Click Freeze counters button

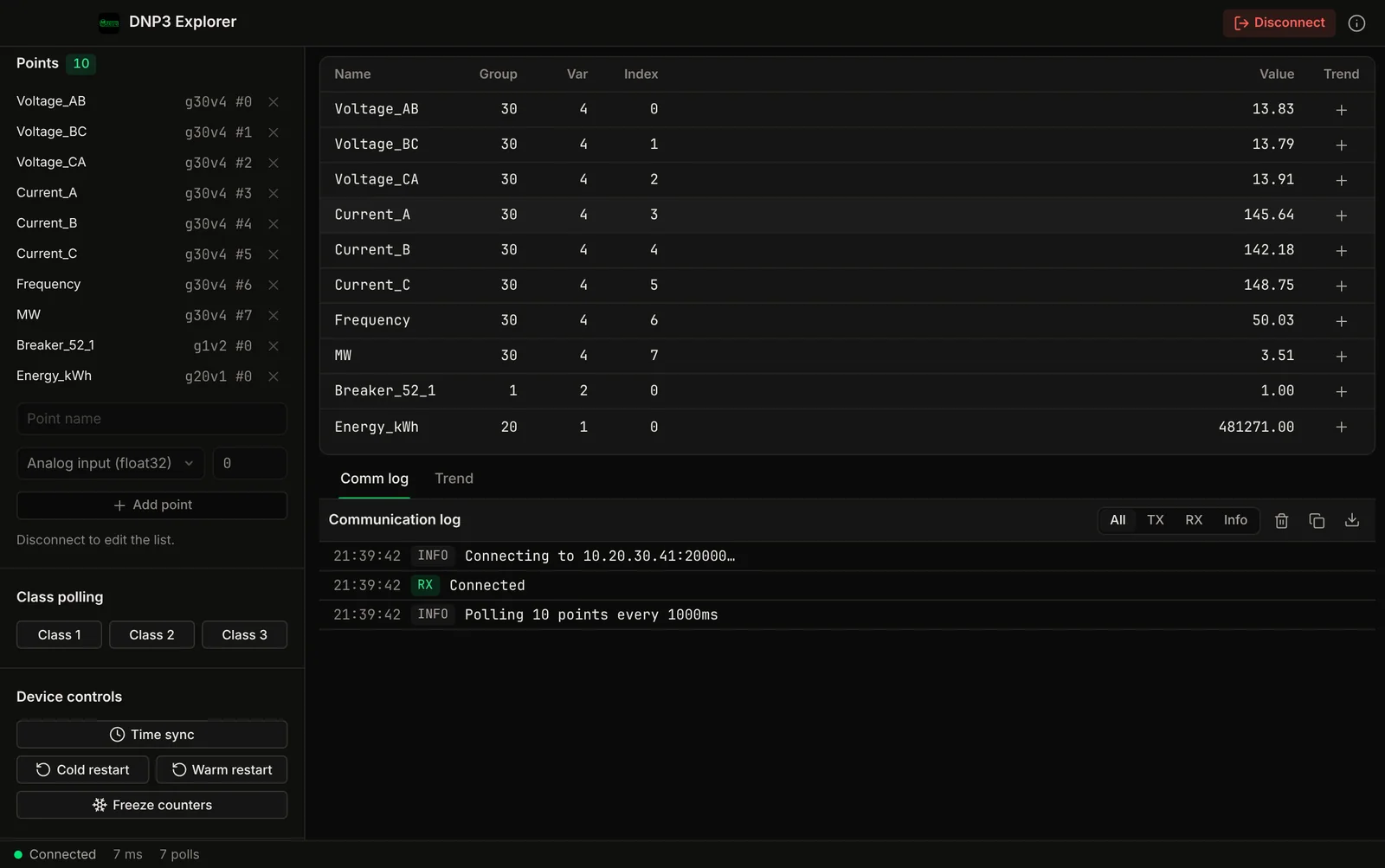151,805
